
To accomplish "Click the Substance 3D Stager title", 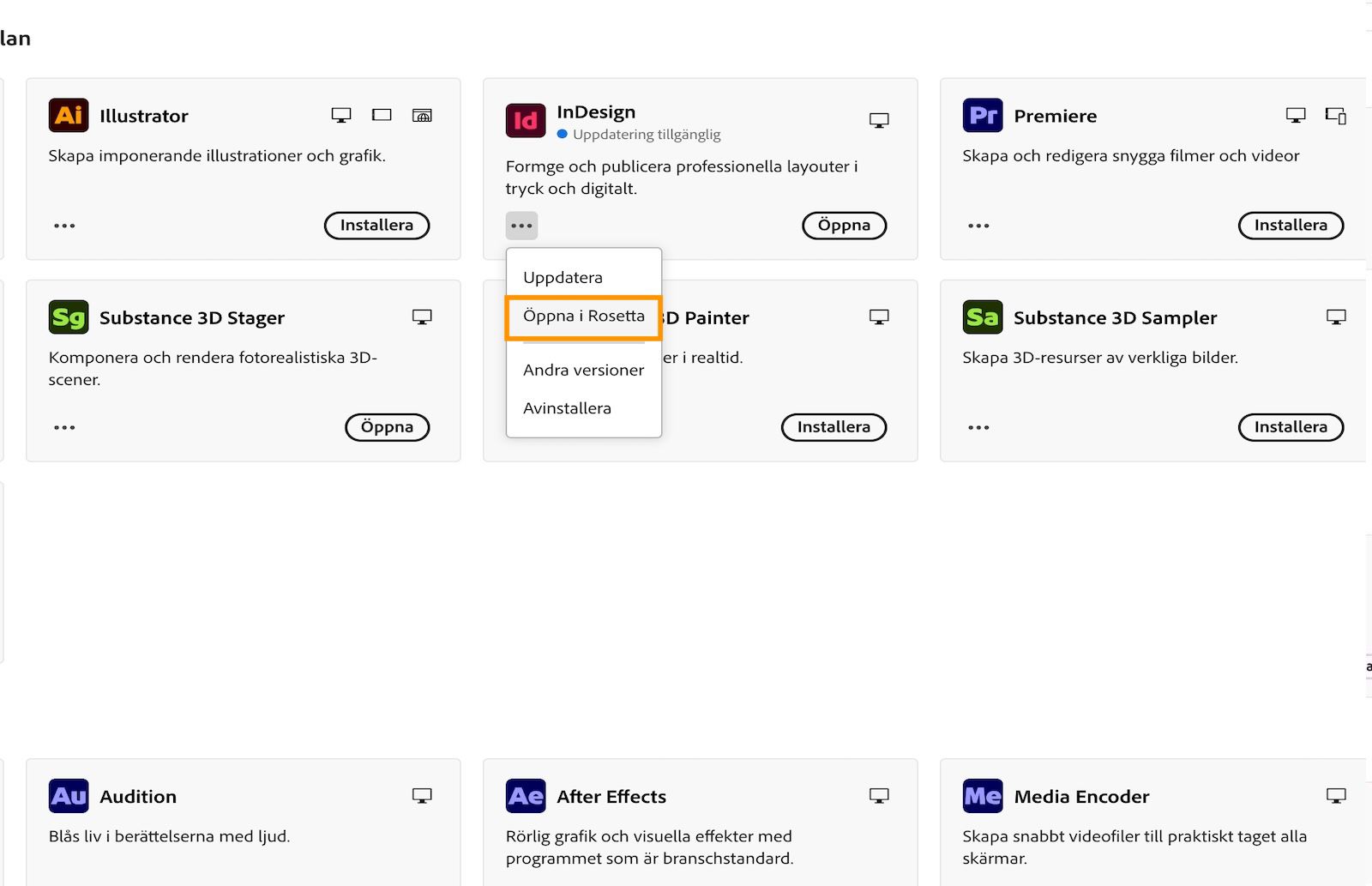I will click(x=192, y=317).
